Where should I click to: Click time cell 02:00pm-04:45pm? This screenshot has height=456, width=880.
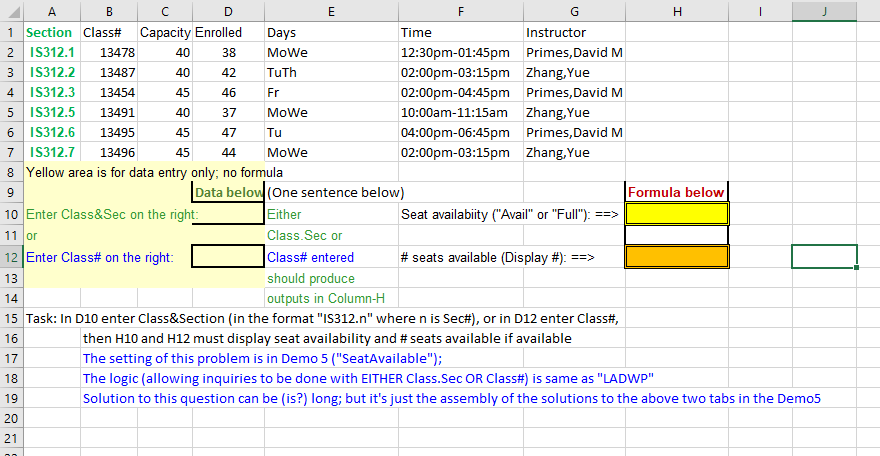click(x=461, y=92)
